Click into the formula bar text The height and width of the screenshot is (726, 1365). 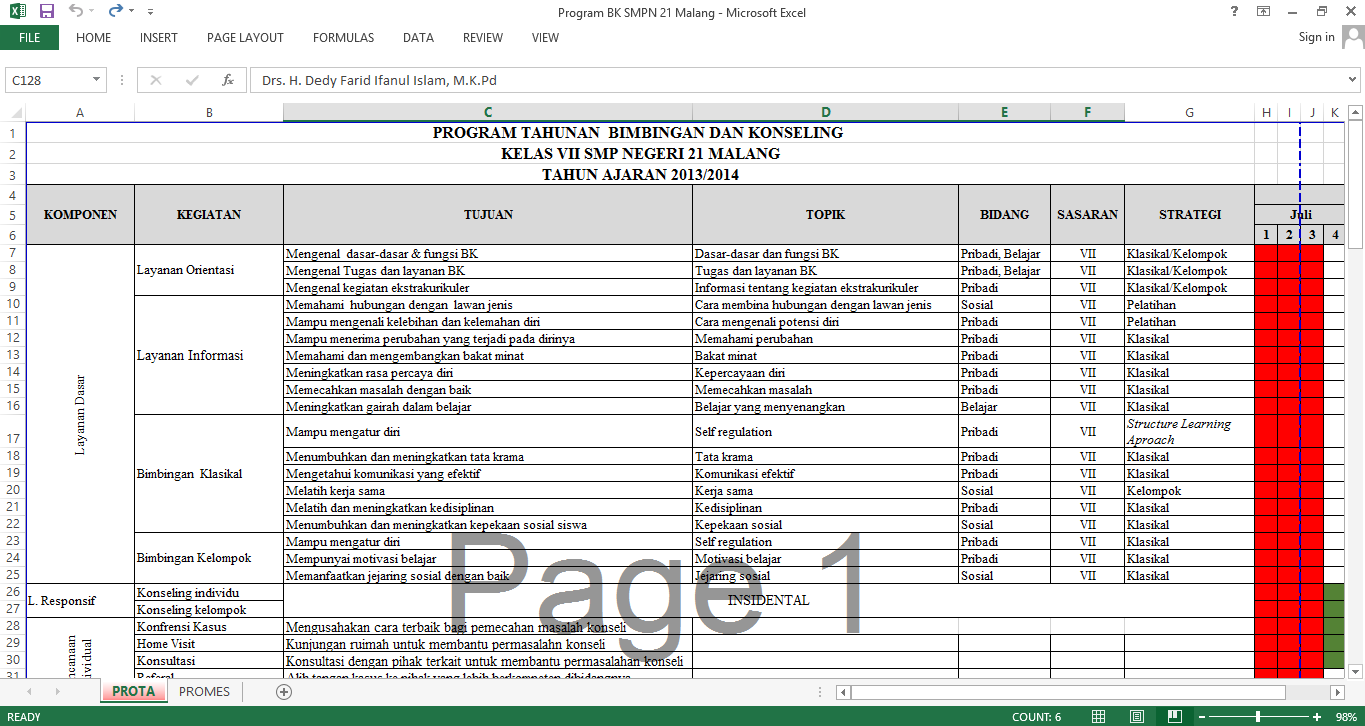(x=795, y=80)
